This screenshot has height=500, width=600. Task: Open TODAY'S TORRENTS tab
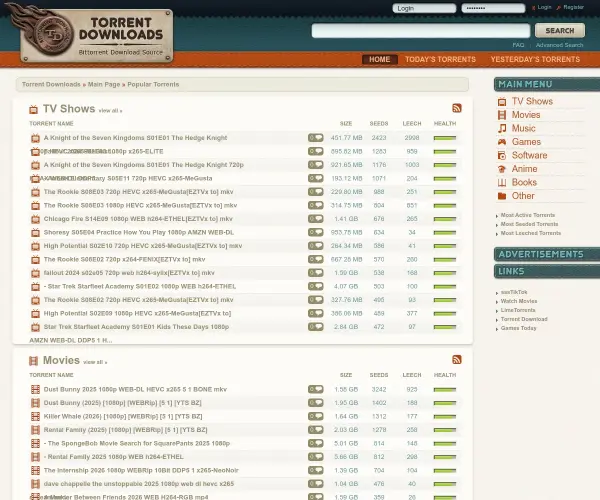point(440,59)
